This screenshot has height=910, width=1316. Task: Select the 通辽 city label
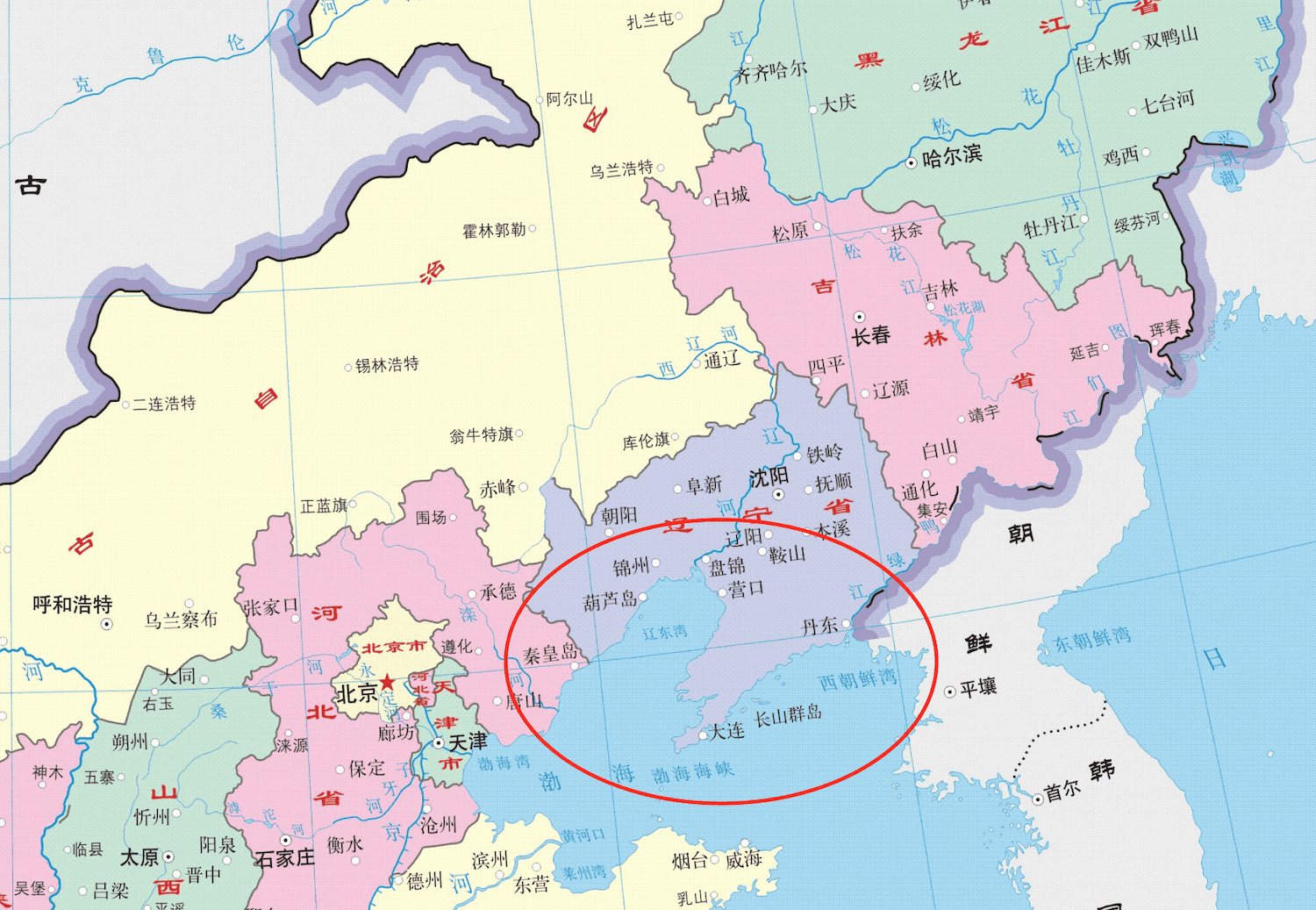pos(722,359)
